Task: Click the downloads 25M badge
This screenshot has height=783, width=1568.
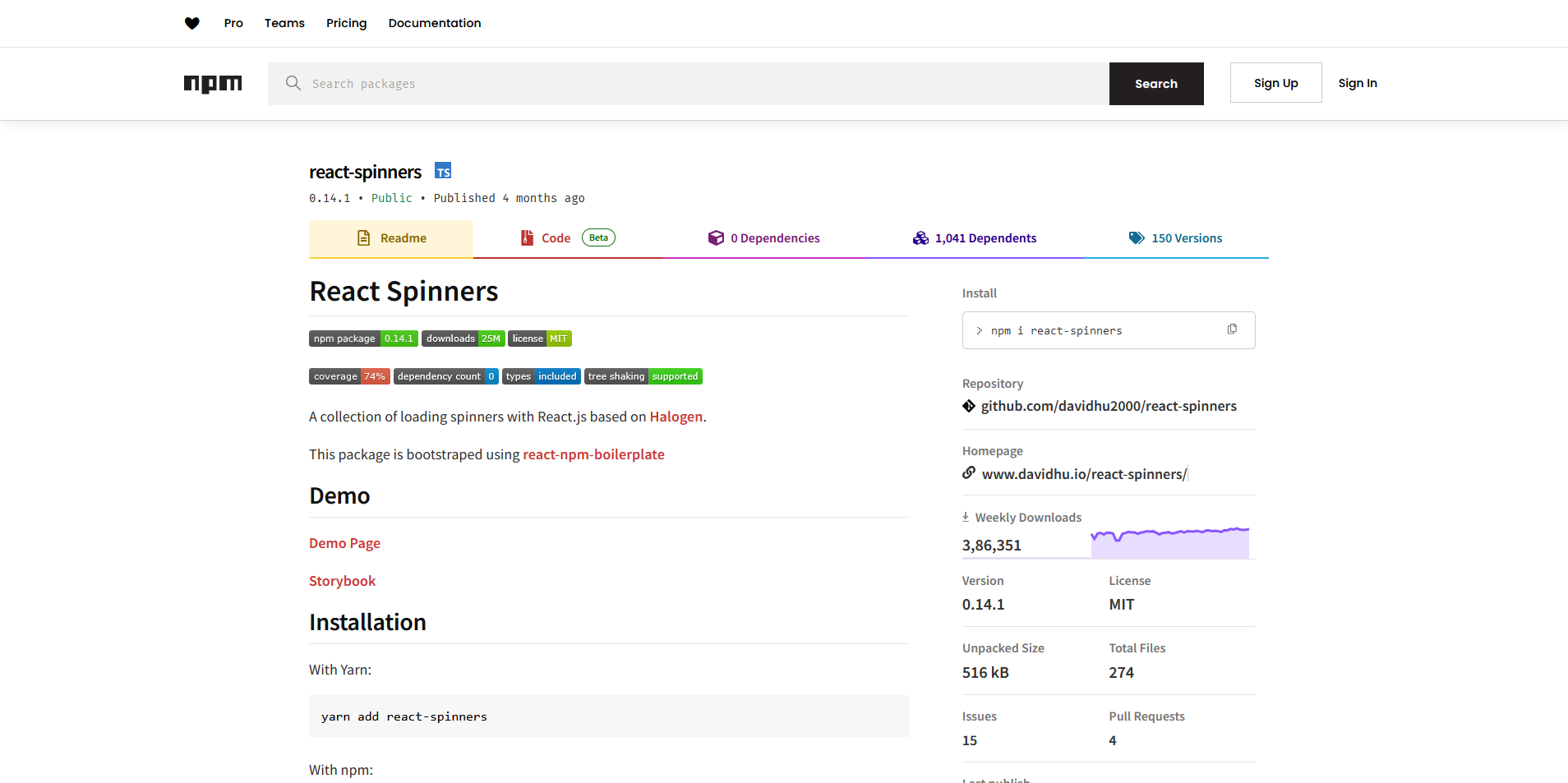Action: pyautogui.click(x=463, y=339)
